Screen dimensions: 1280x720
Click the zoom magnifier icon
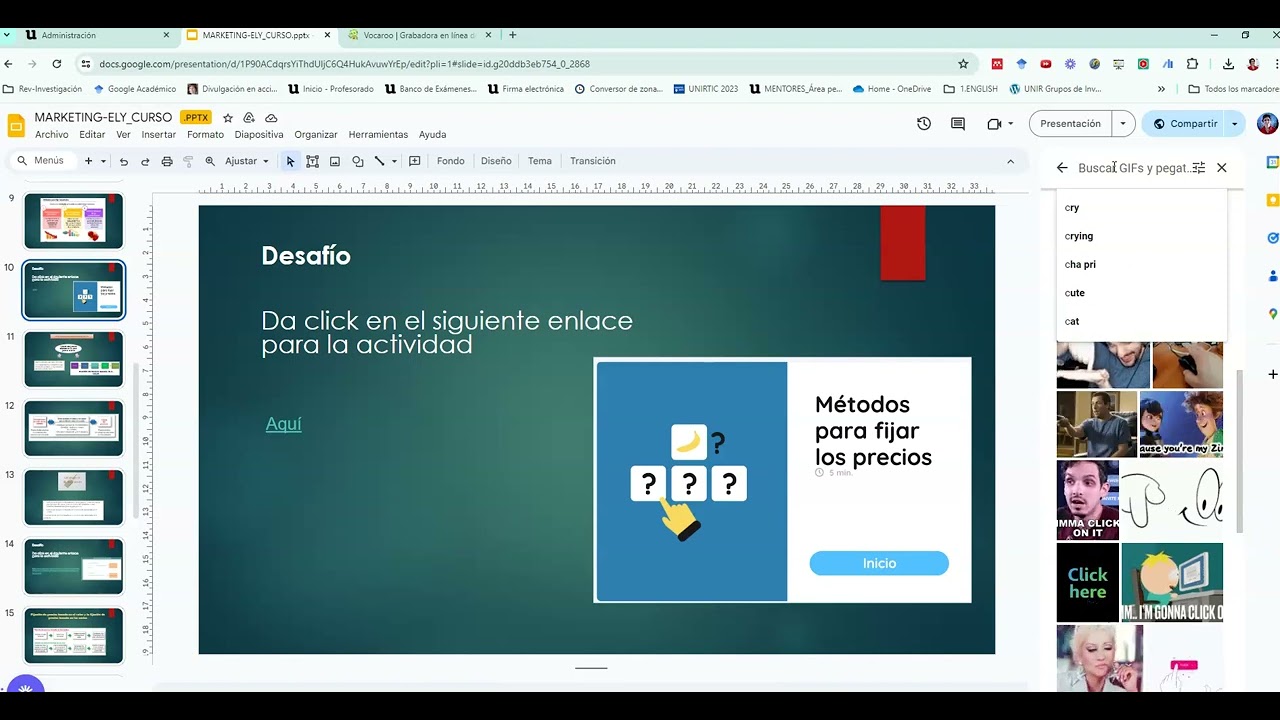point(210,161)
